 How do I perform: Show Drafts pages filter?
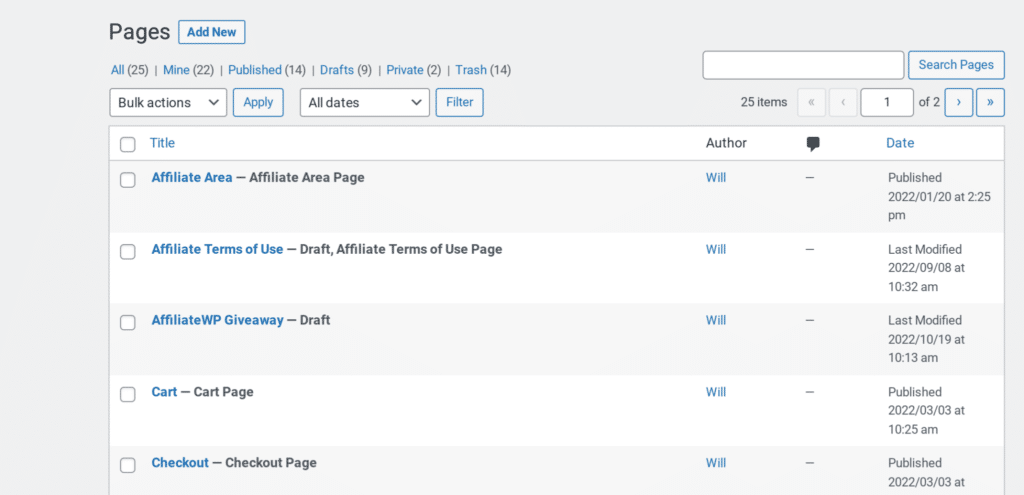click(336, 70)
